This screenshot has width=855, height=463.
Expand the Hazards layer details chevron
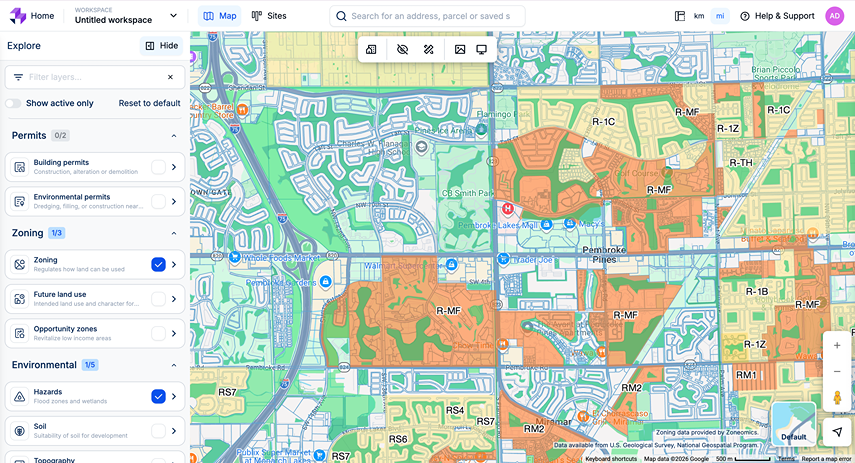click(174, 397)
